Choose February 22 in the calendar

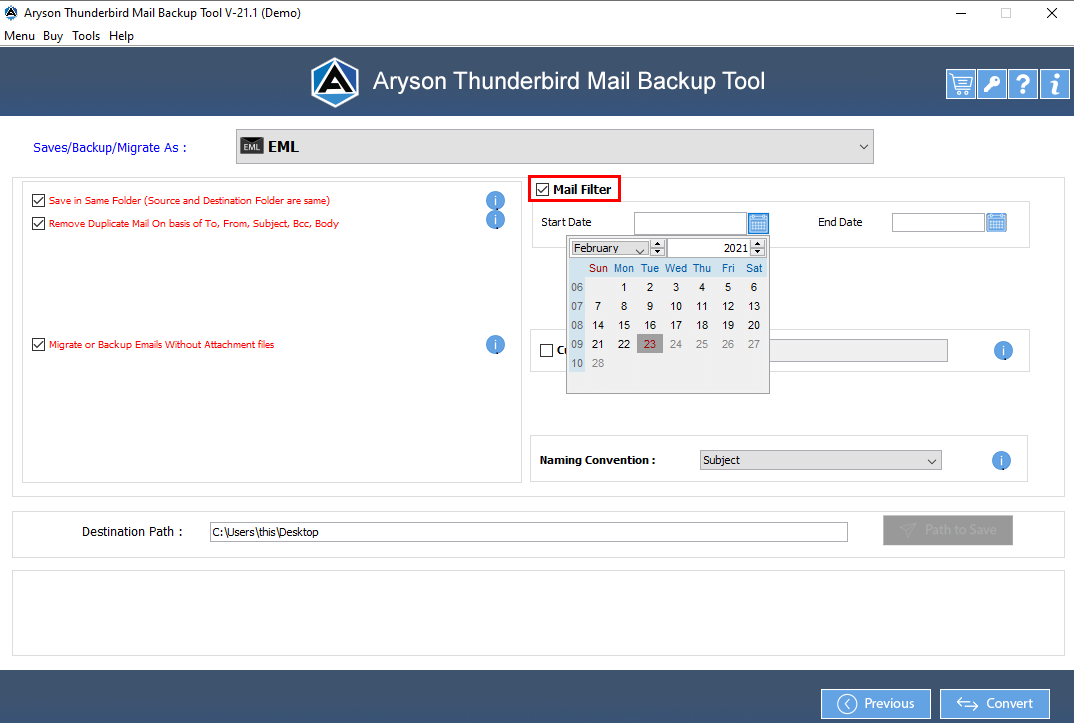[x=624, y=344]
